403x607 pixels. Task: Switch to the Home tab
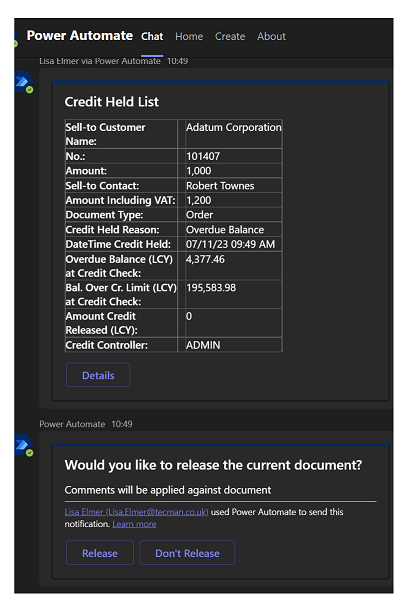pyautogui.click(x=189, y=36)
